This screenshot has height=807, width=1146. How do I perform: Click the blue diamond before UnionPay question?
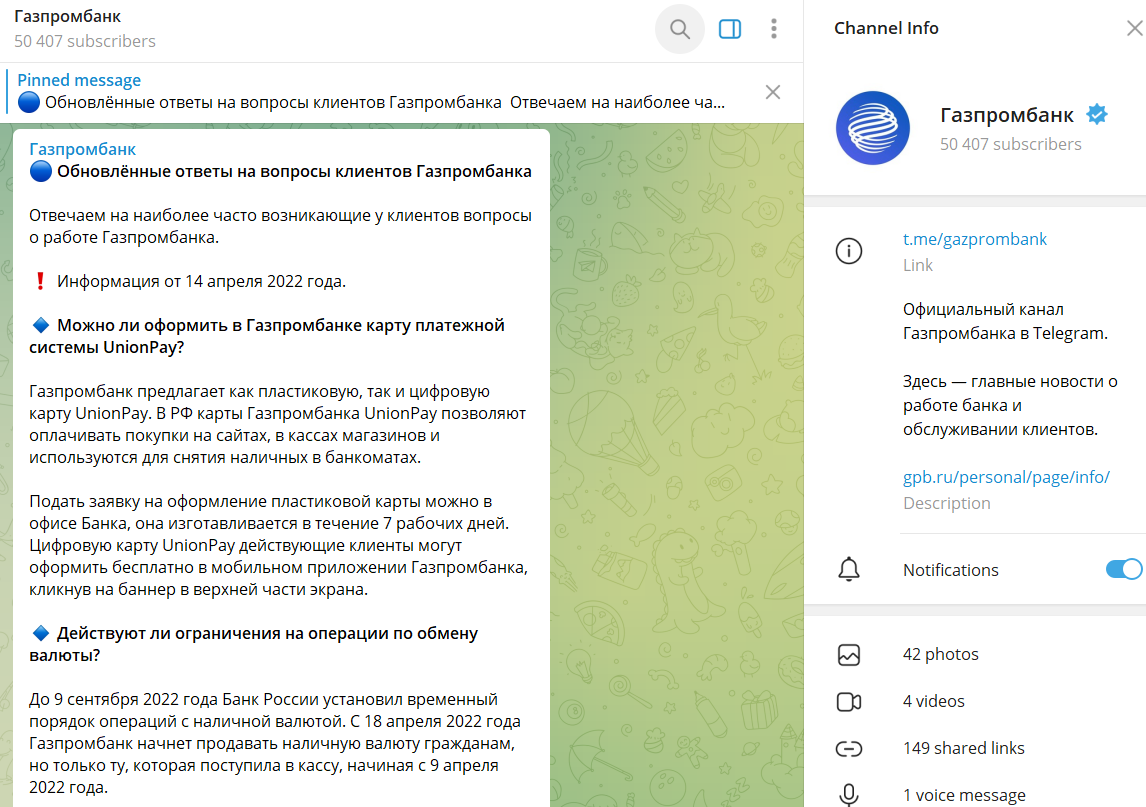(x=41, y=325)
